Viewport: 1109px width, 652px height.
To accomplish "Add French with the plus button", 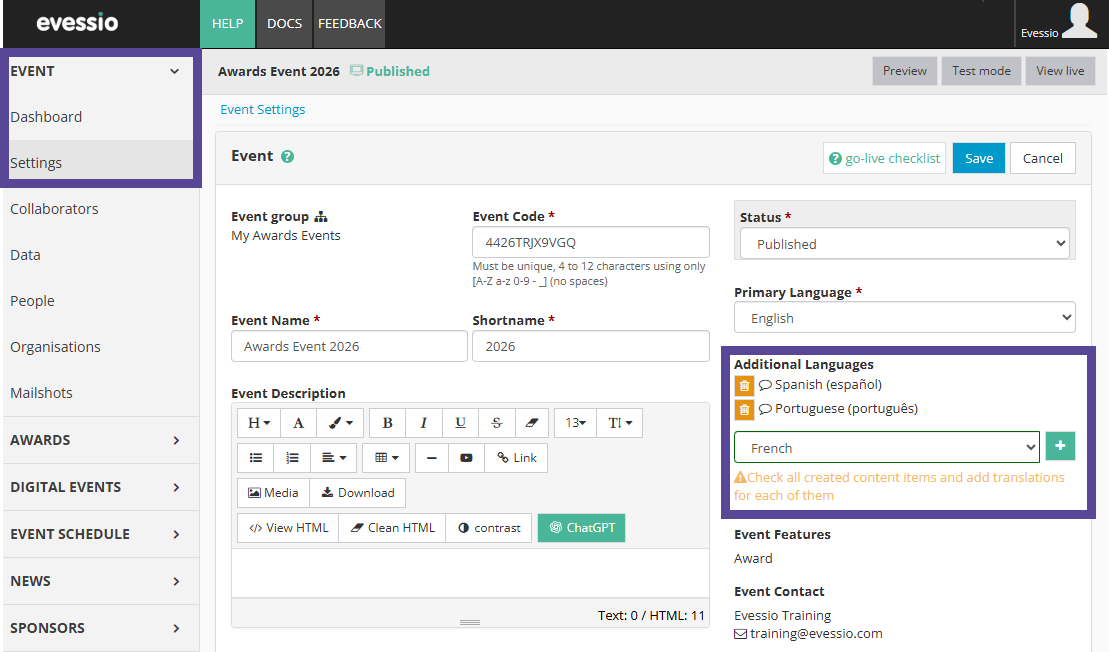I will tap(1060, 446).
